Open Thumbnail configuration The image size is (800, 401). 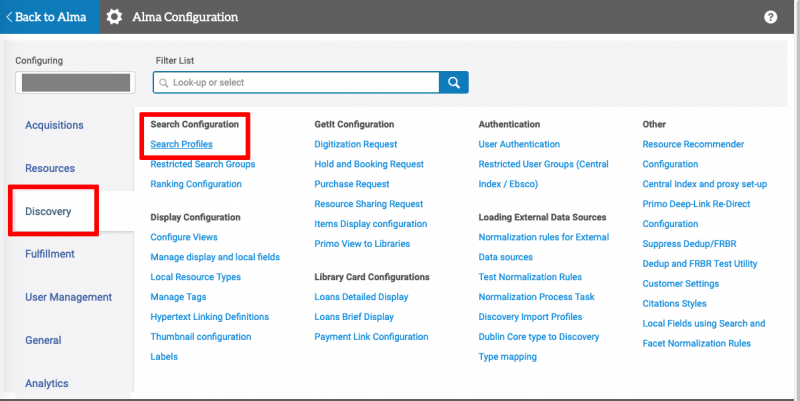201,336
